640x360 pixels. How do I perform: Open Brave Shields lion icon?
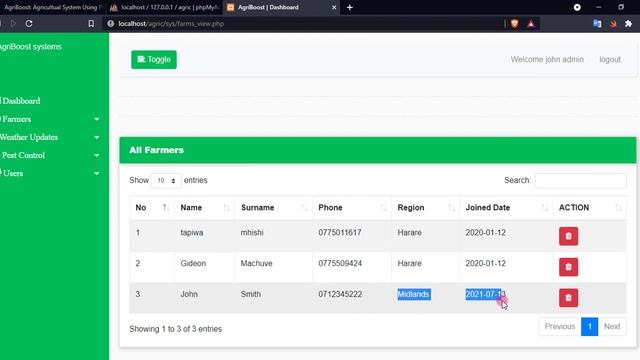[514, 24]
